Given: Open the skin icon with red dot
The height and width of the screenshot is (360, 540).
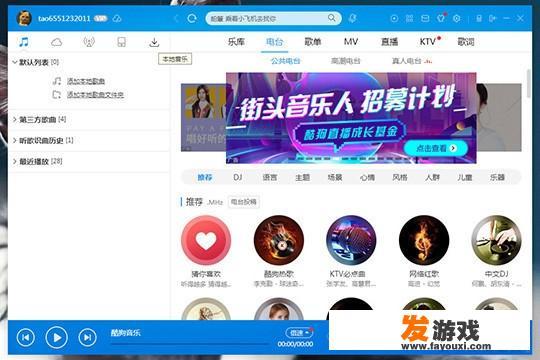Looking at the screenshot, I should 441,18.
